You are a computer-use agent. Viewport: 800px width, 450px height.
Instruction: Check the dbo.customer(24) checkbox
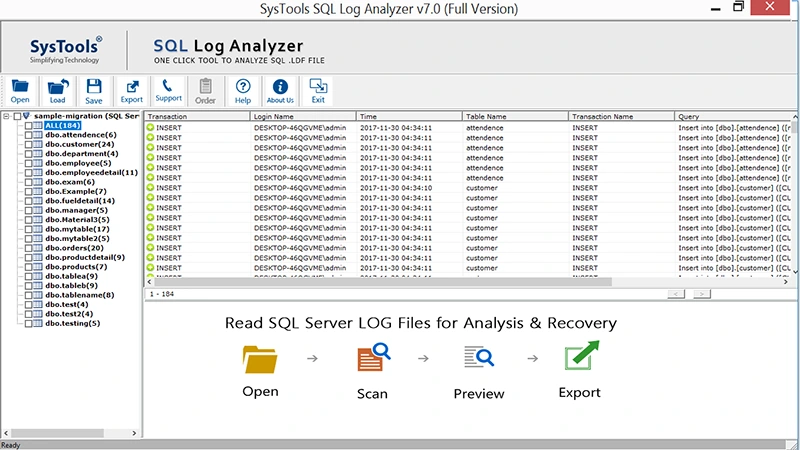point(29,144)
